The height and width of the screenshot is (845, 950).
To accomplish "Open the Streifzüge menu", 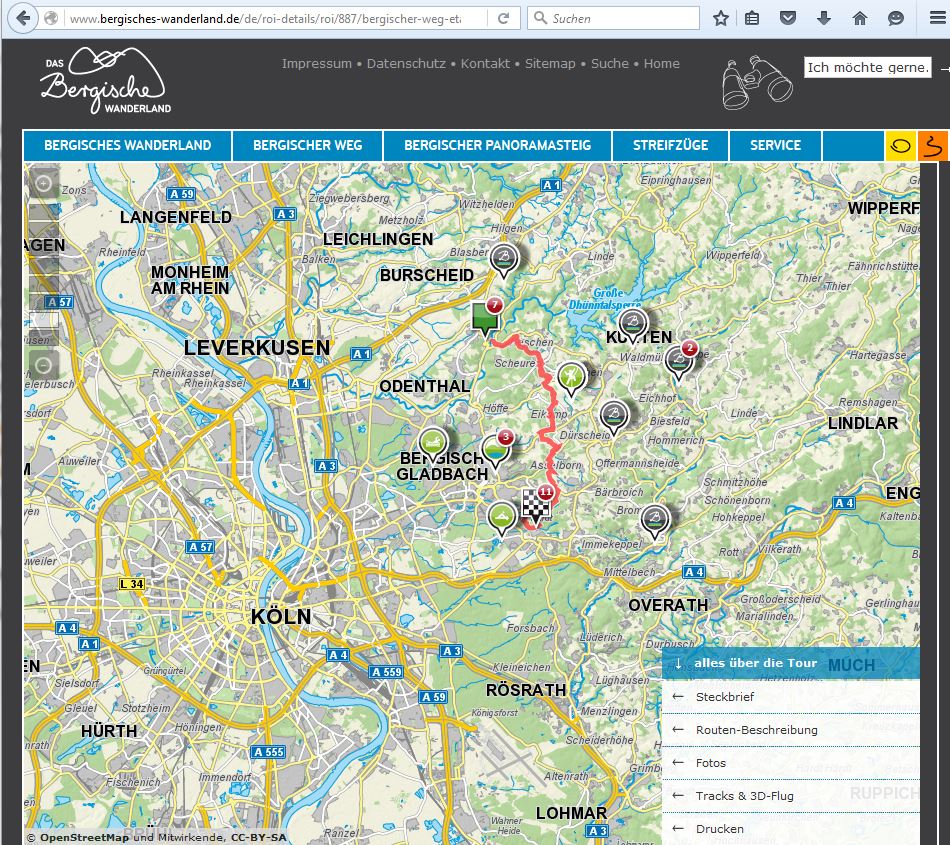I will (670, 145).
